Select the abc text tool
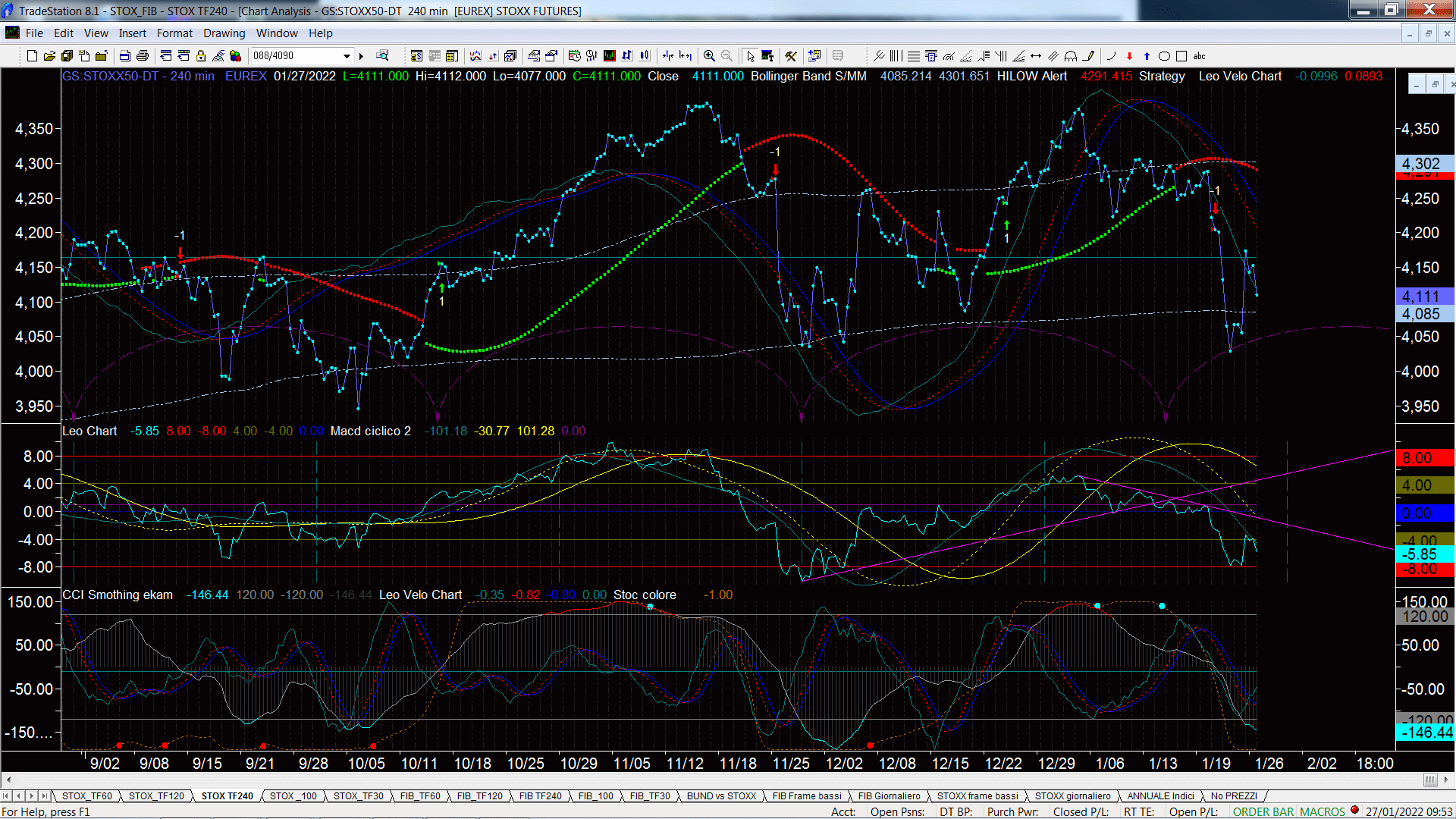Viewport: 1456px width, 819px height. 1199,56
